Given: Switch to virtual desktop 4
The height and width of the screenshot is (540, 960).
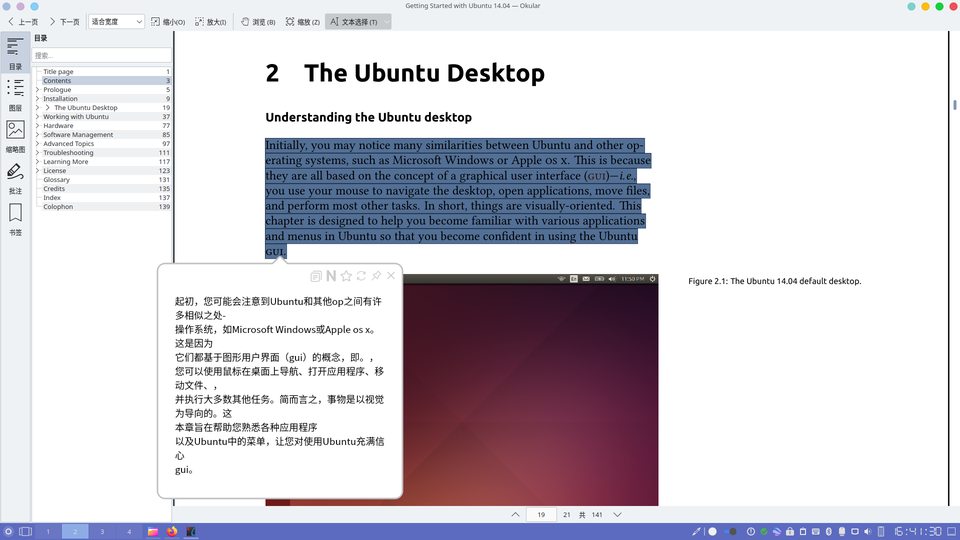Looking at the screenshot, I should 129,531.
